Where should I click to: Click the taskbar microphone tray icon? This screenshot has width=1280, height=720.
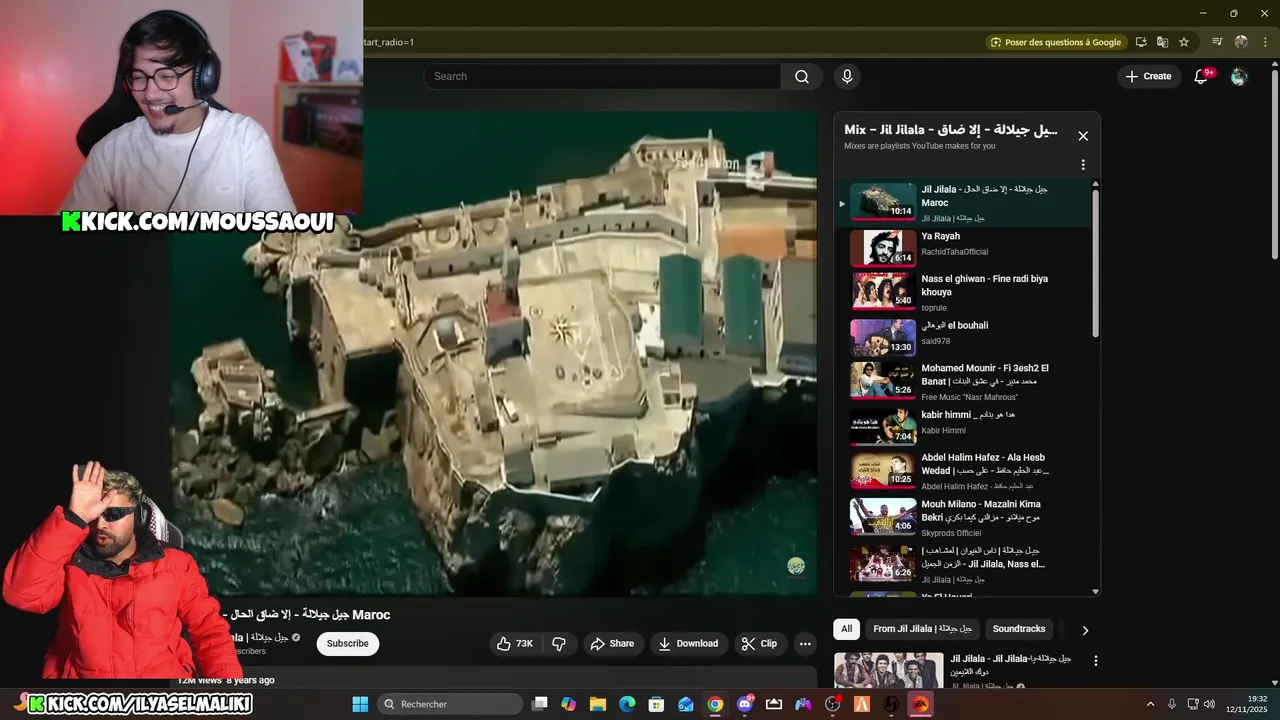1172,704
